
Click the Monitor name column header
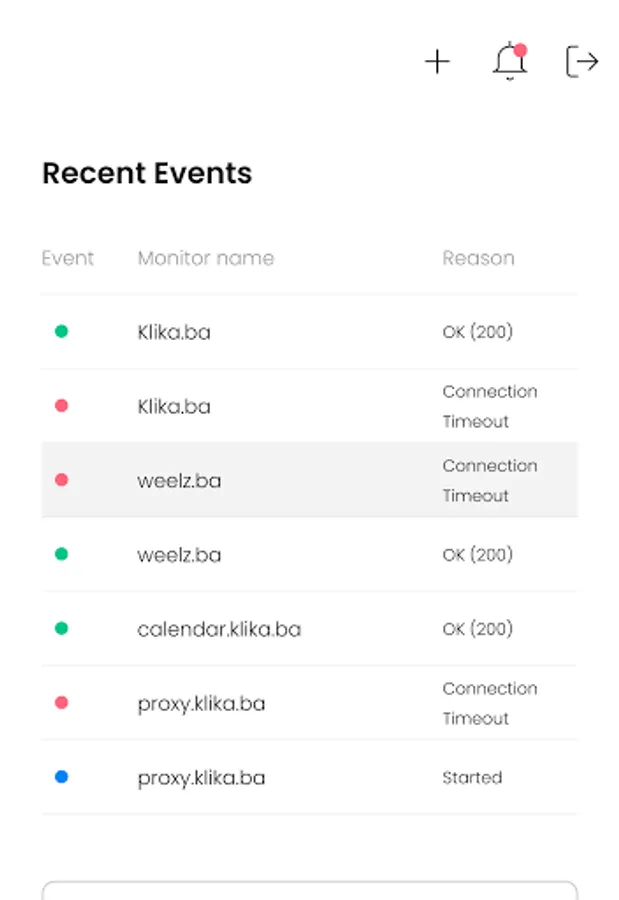click(205, 258)
